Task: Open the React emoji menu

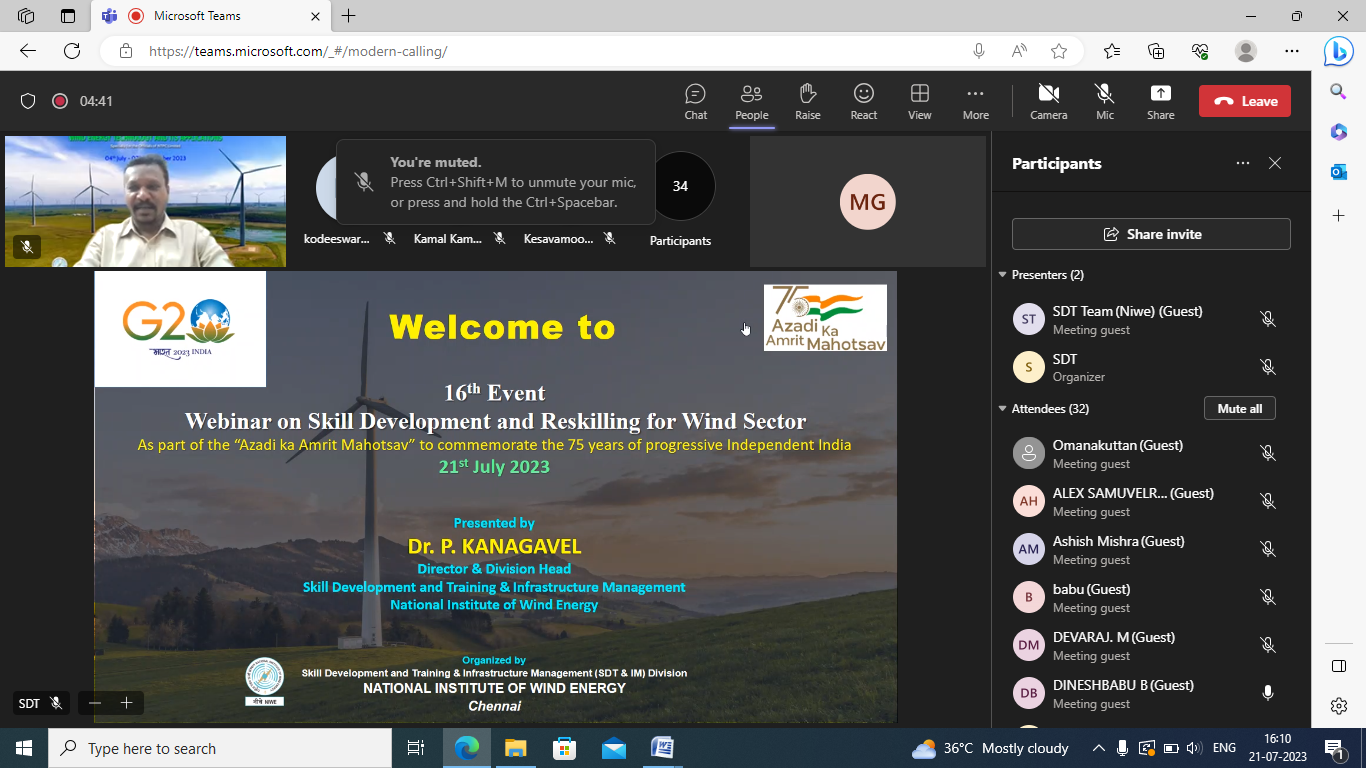Action: [x=864, y=101]
